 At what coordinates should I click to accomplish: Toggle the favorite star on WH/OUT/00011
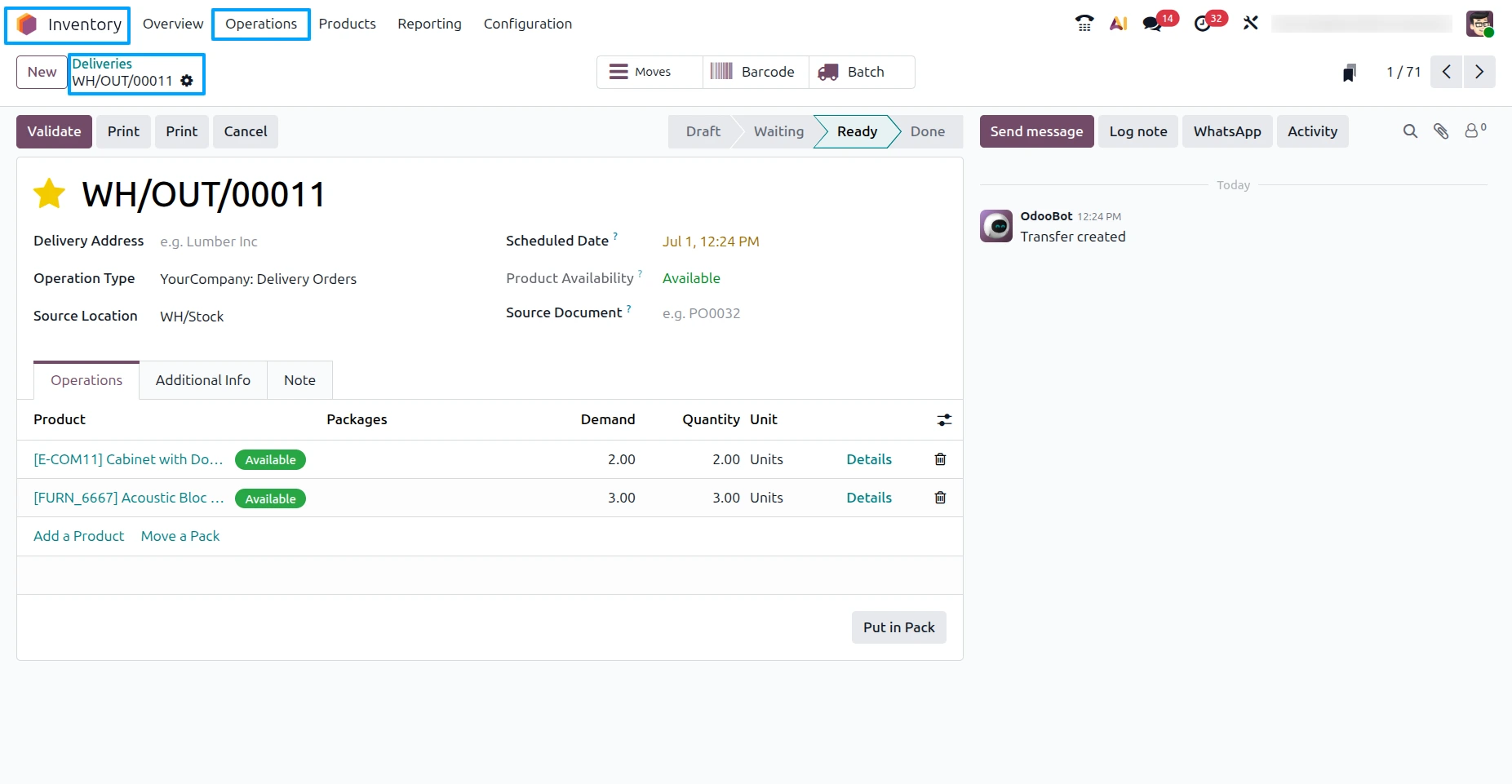[x=49, y=193]
